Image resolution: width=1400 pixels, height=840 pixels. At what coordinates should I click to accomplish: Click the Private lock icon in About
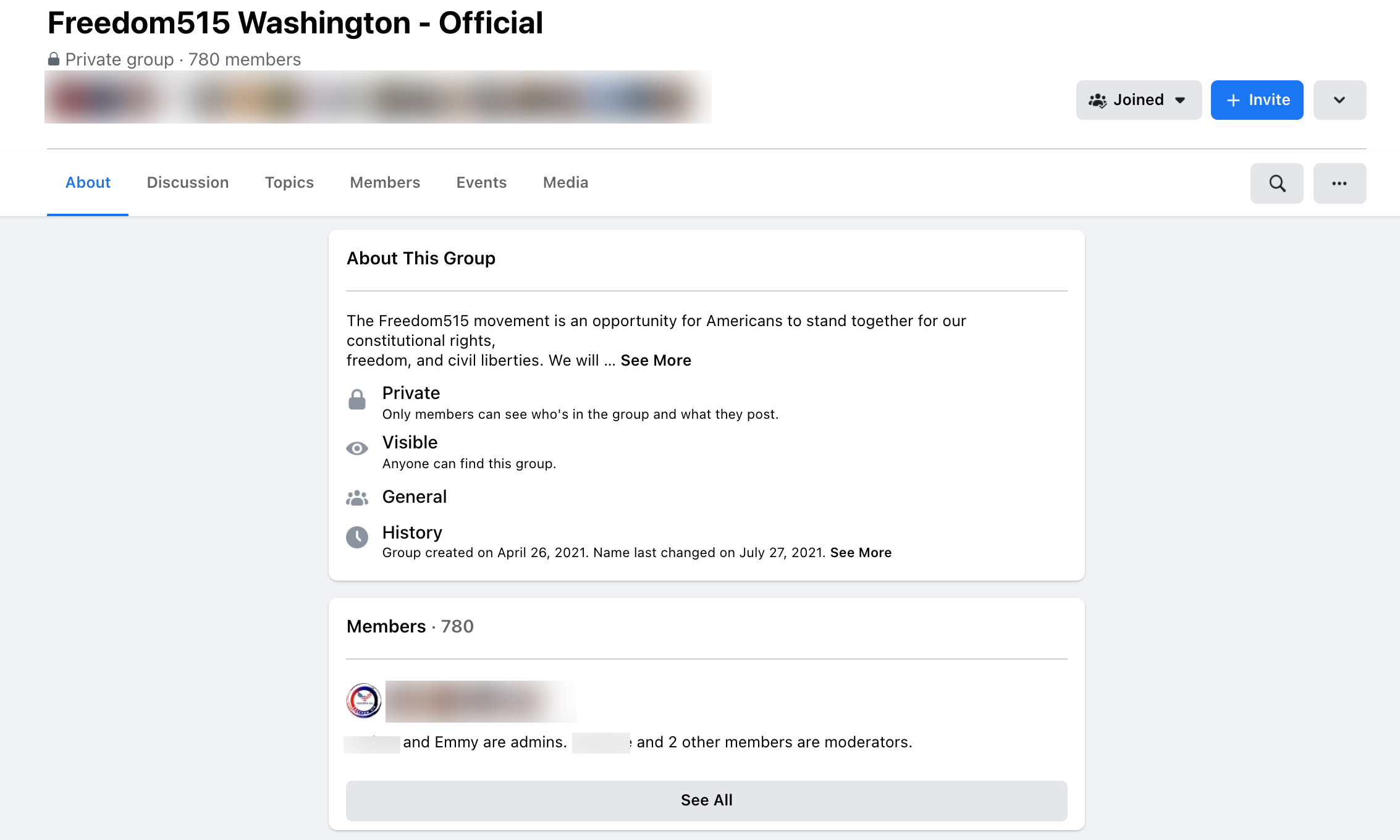coord(357,400)
